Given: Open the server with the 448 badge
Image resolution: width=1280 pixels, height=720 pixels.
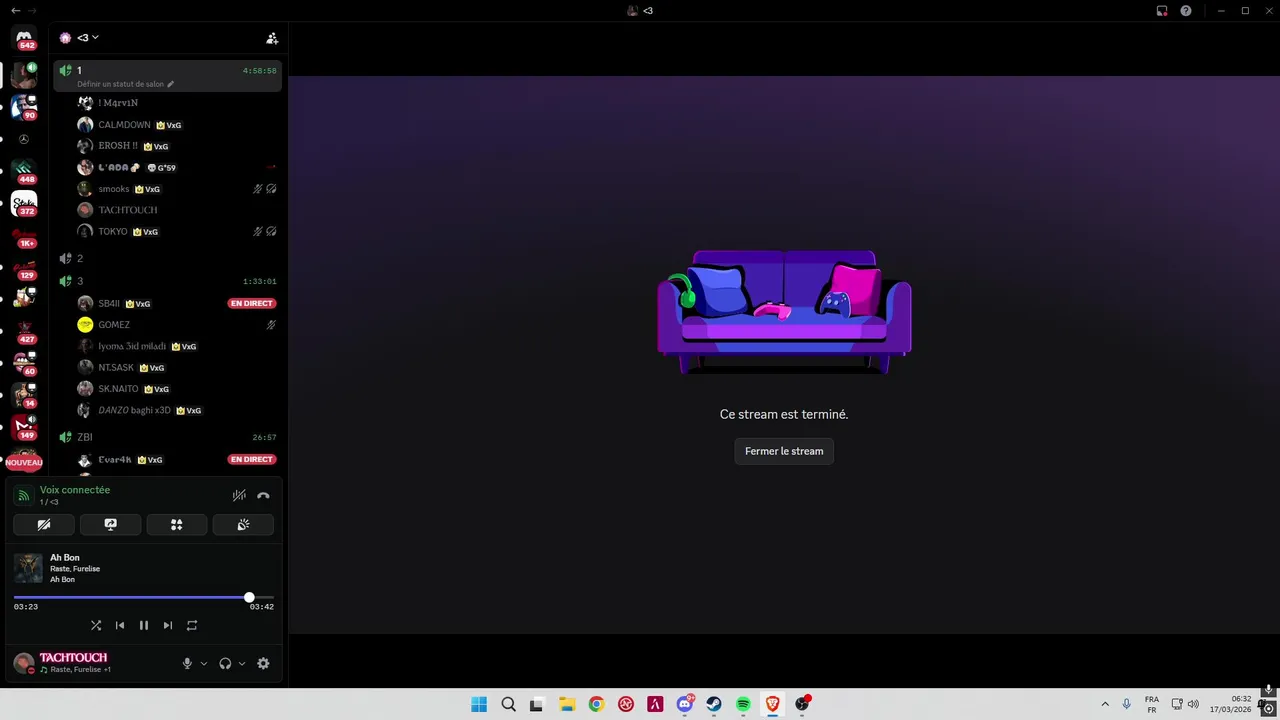Looking at the screenshot, I should point(24,171).
